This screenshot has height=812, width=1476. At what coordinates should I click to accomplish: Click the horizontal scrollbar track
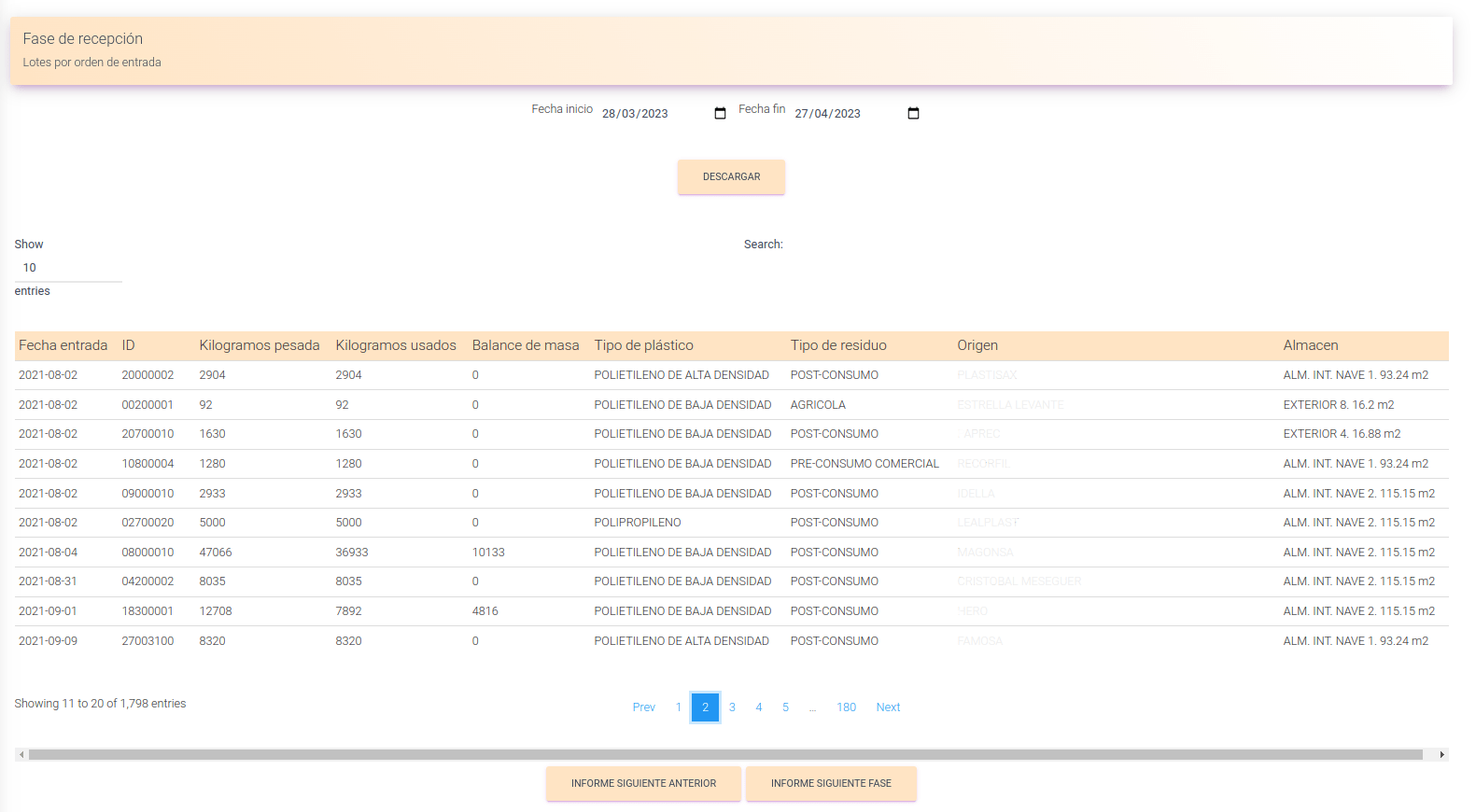pos(724,754)
